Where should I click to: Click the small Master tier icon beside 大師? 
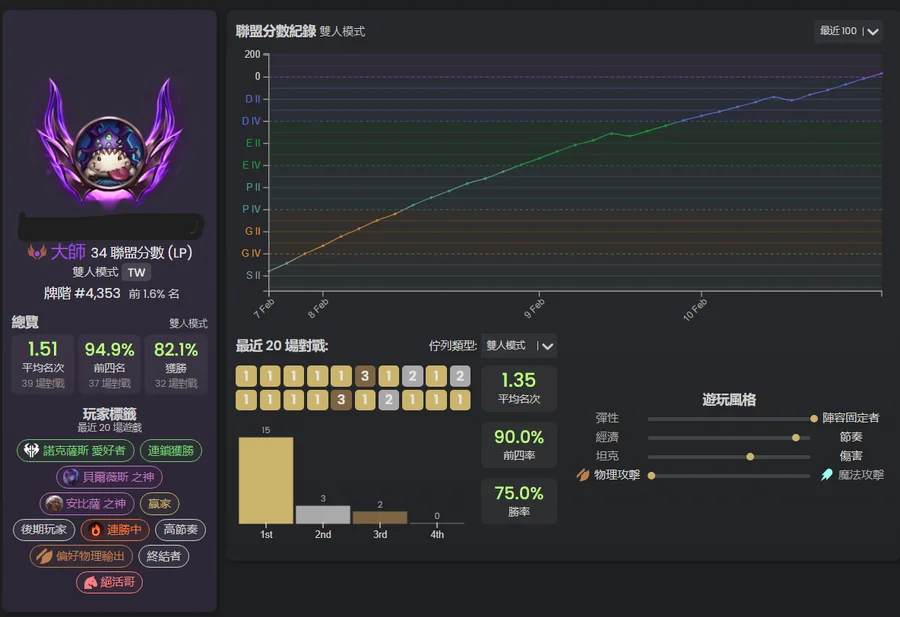(x=37, y=252)
